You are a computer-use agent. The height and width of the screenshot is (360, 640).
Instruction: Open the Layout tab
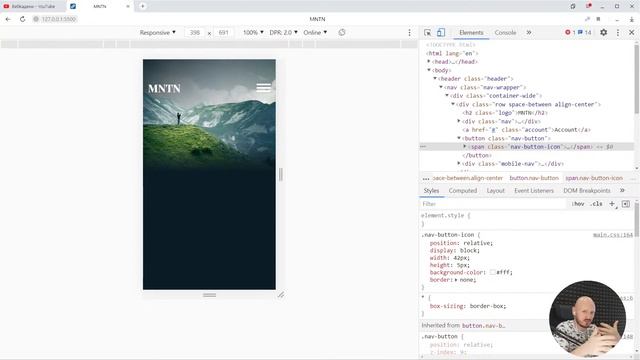(496, 191)
